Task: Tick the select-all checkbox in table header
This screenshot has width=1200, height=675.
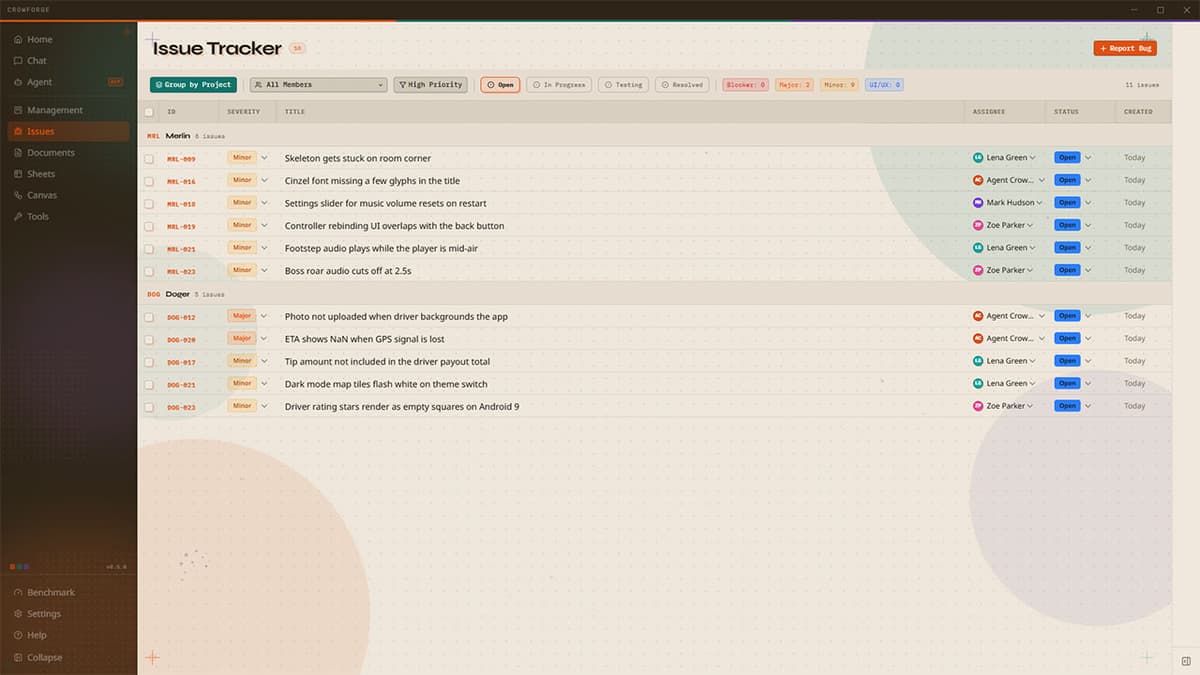Action: (x=149, y=112)
